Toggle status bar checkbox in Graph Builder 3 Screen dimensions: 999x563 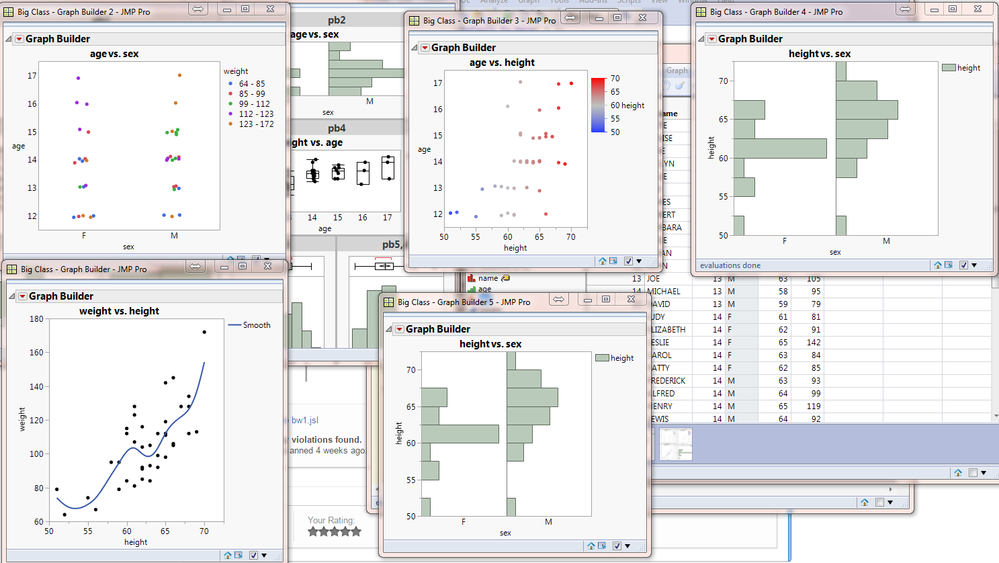(x=628, y=261)
